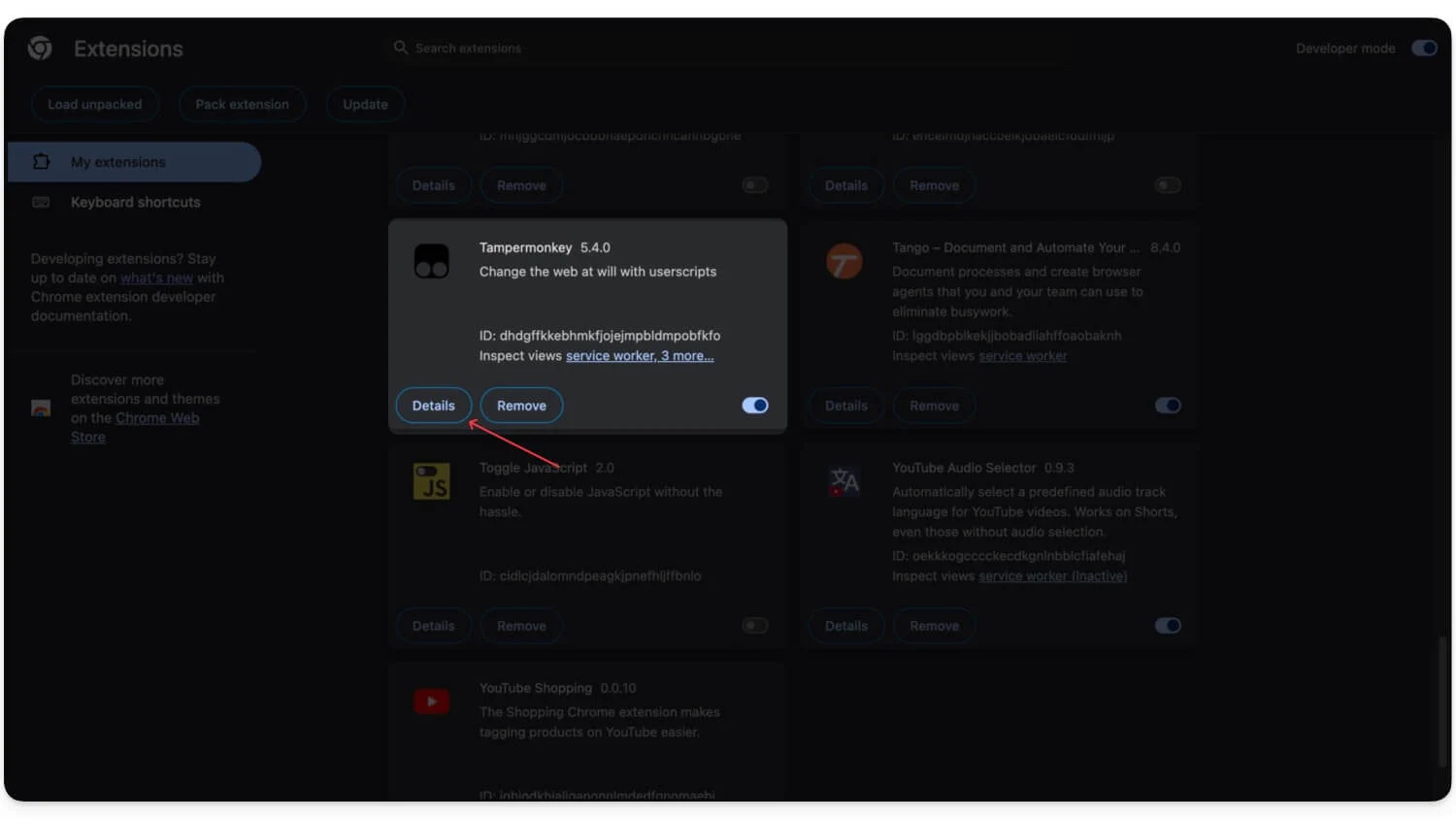
Task: Click the Chrome Web Store icon in the sidebar
Action: [x=41, y=409]
